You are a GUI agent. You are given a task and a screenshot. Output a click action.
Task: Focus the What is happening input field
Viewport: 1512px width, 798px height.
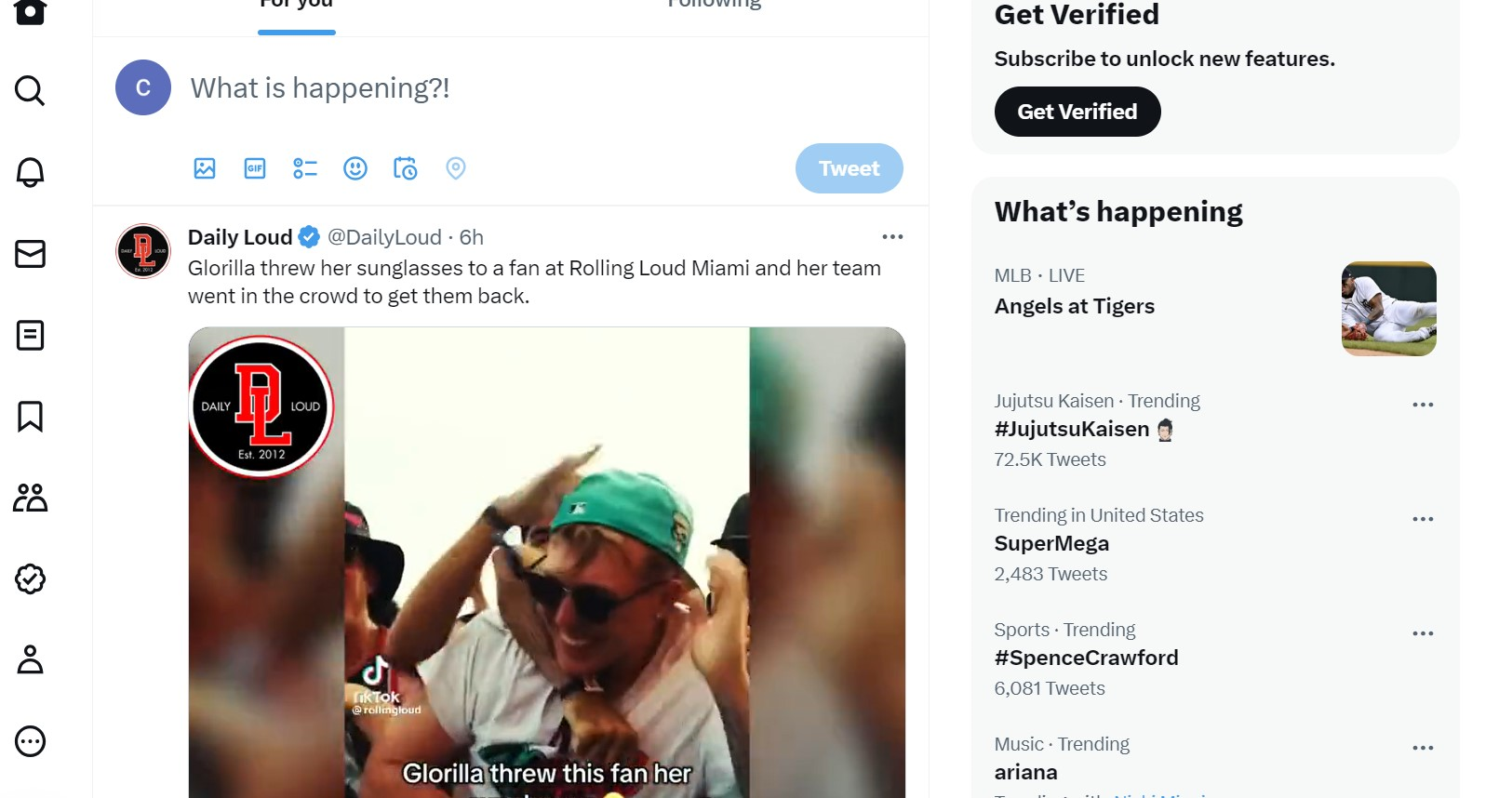click(540, 88)
